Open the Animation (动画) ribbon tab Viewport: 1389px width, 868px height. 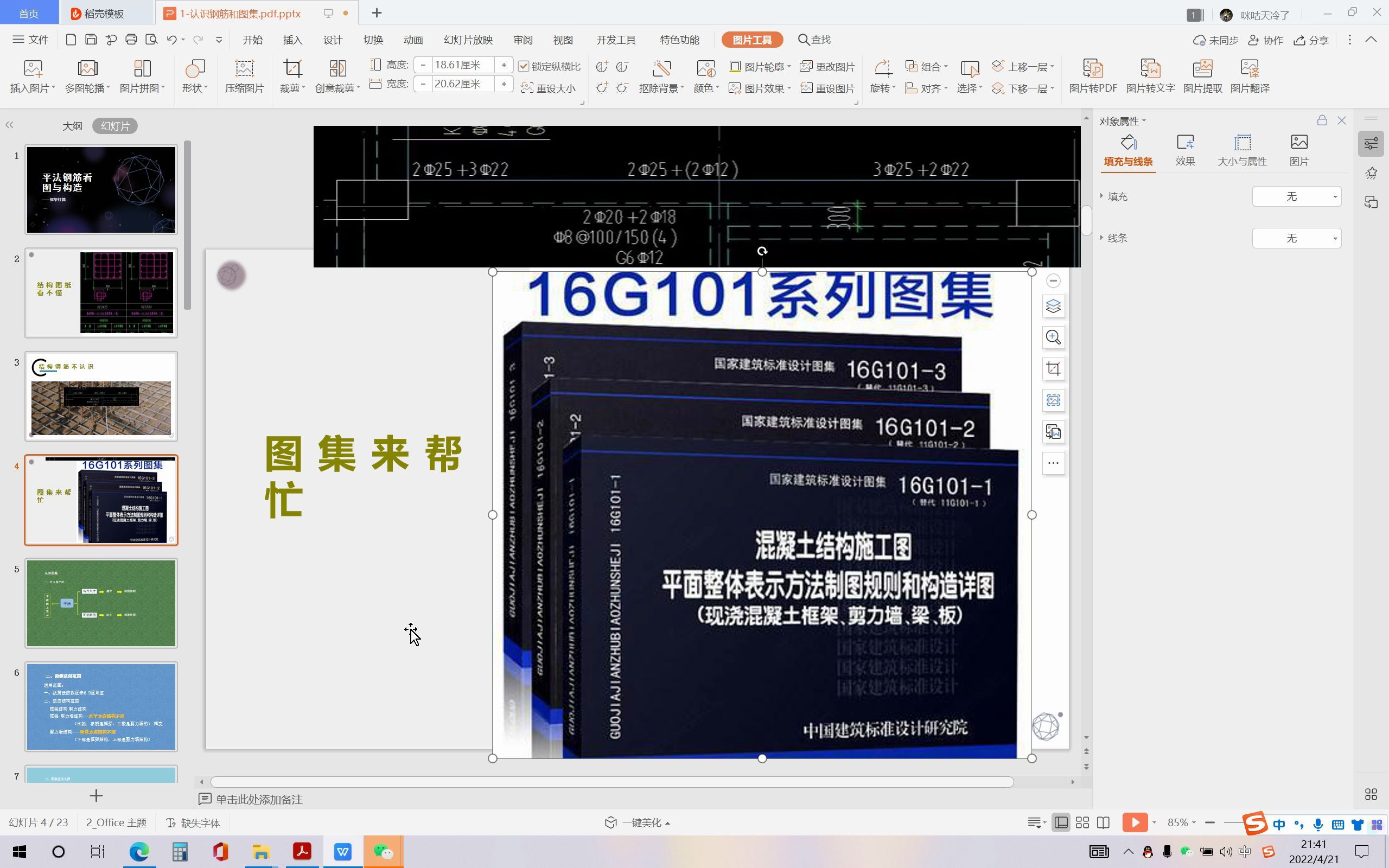(x=413, y=40)
